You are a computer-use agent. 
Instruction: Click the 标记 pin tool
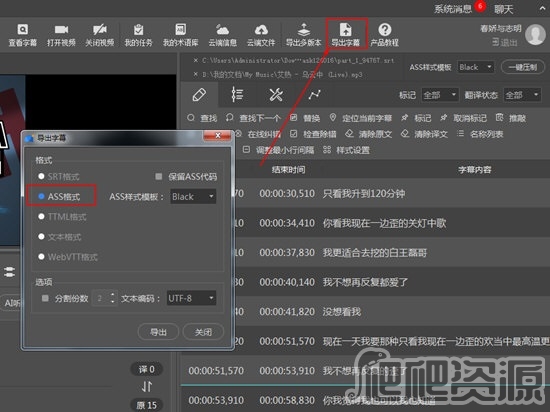pyautogui.click(x=416, y=118)
